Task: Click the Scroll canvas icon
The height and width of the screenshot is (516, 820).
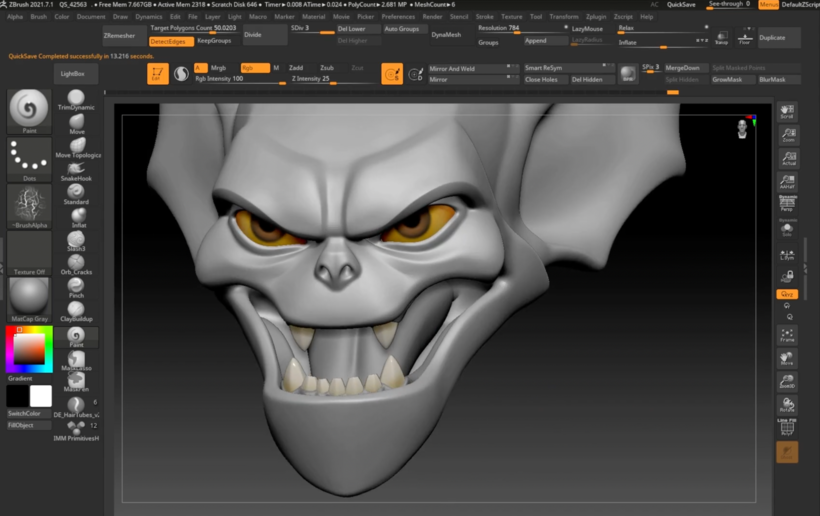Action: 787,112
